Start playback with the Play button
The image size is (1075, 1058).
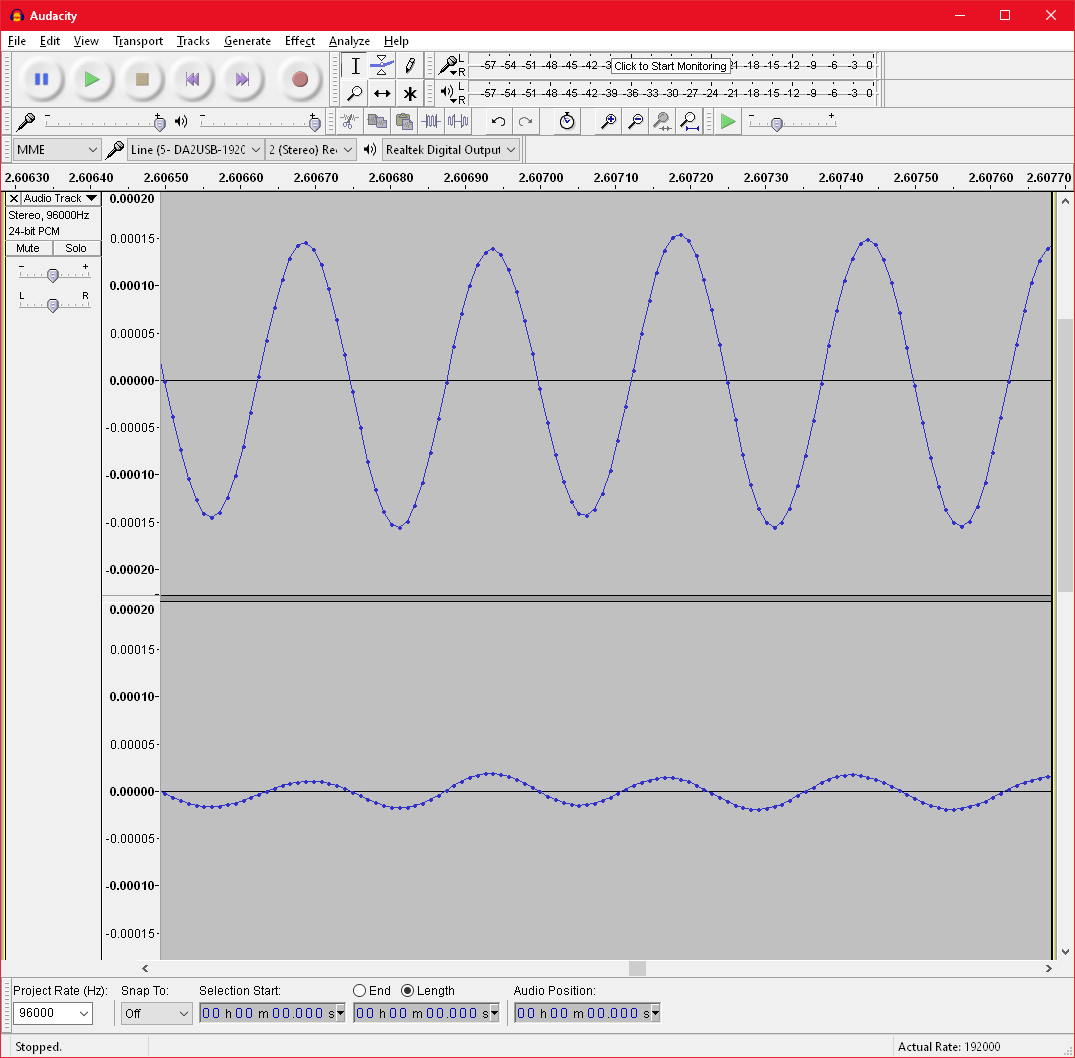tap(91, 80)
